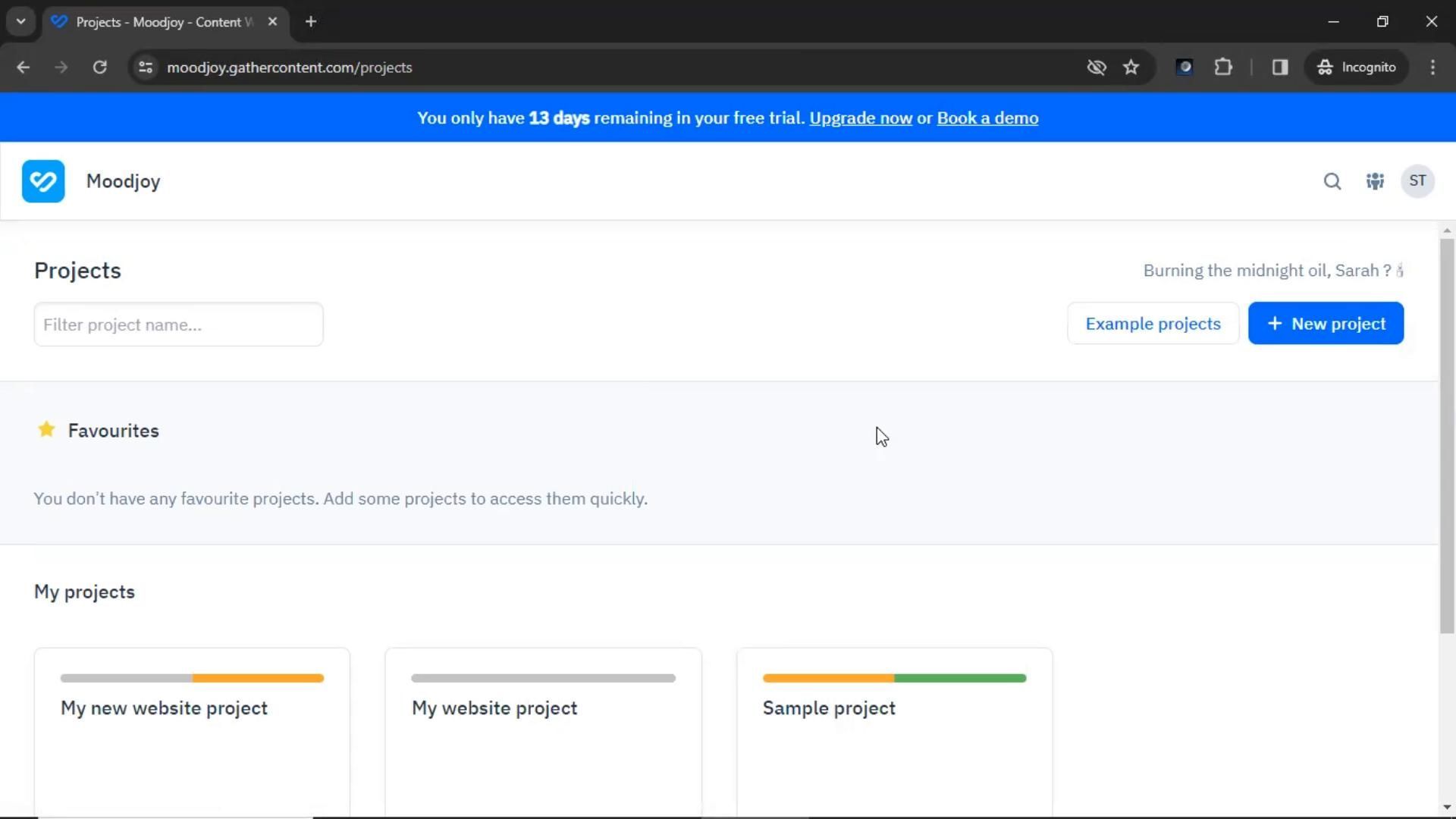Open the people/team icon in header
The height and width of the screenshot is (819, 1456).
[x=1375, y=181]
